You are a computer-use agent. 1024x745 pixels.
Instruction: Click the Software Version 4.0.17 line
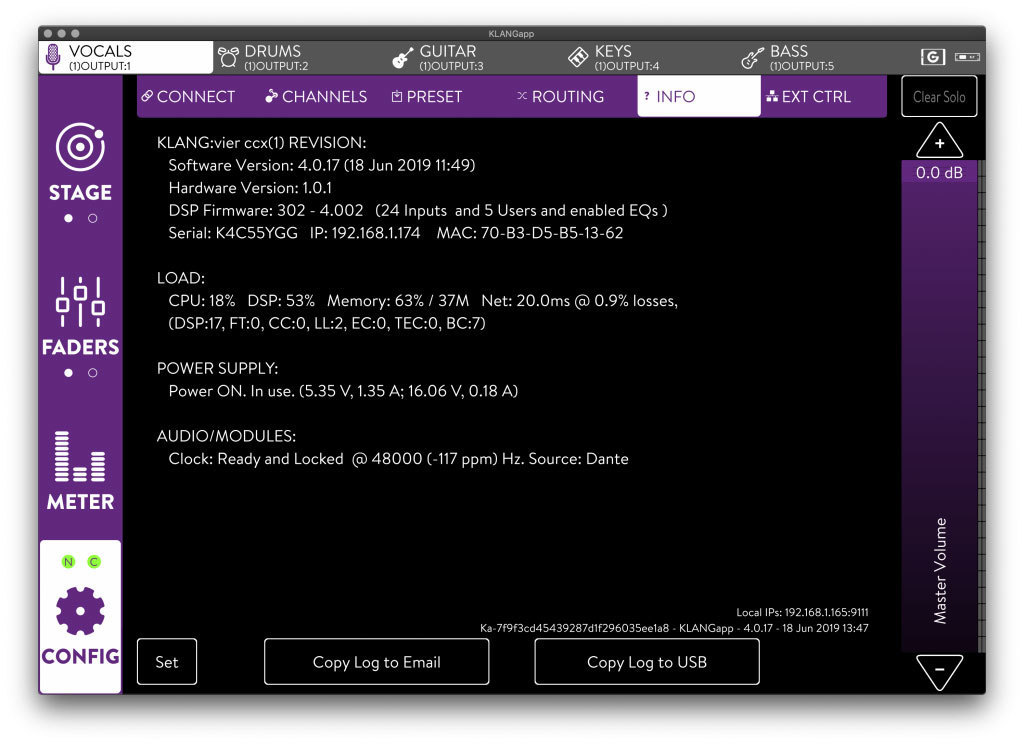tap(321, 165)
